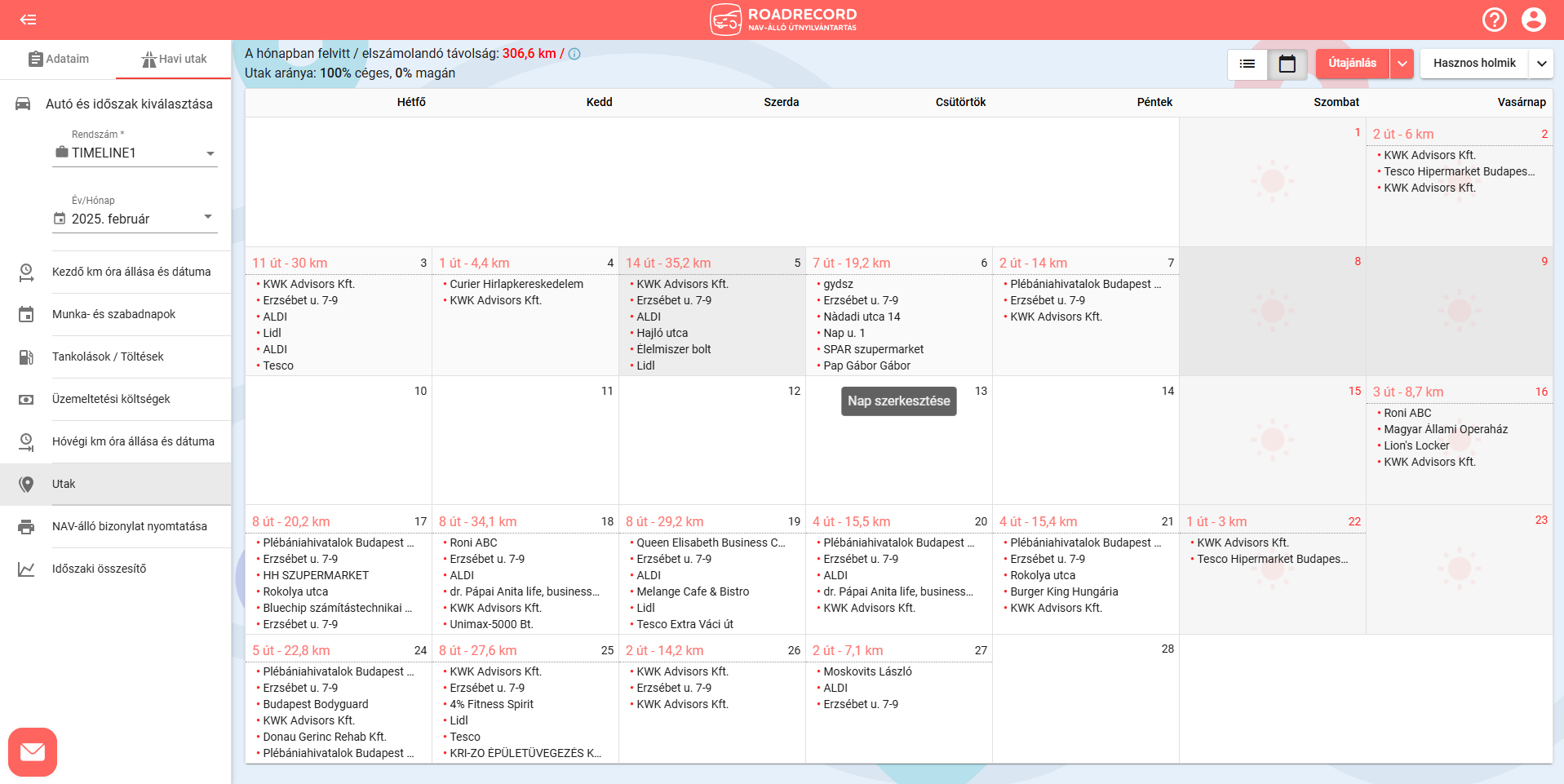
Task: Open Útajánlás dropdown arrow
Action: pos(1402,64)
